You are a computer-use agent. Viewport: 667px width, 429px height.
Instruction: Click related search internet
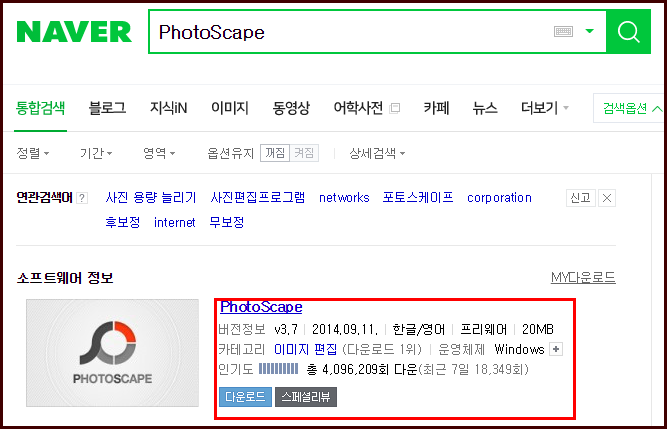pos(174,222)
